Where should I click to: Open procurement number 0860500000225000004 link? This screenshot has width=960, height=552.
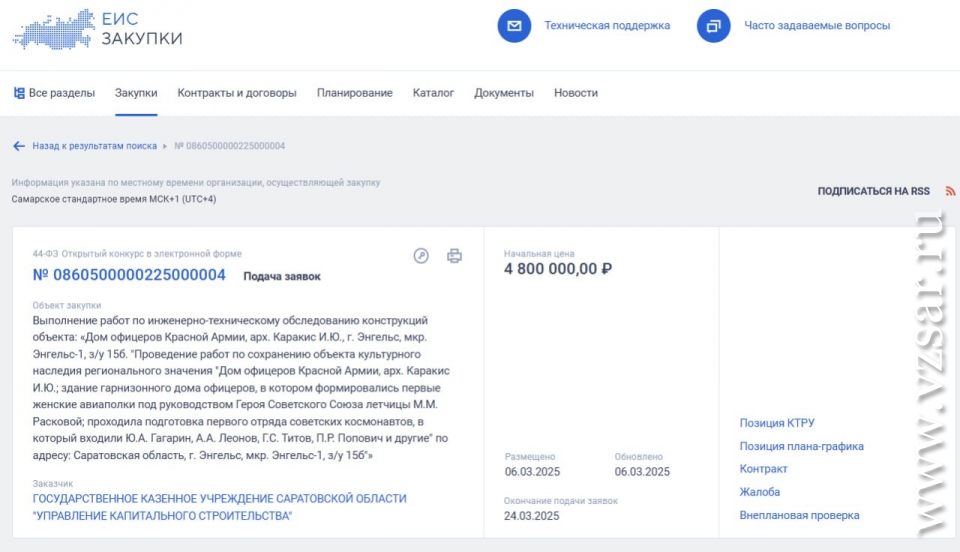(129, 275)
